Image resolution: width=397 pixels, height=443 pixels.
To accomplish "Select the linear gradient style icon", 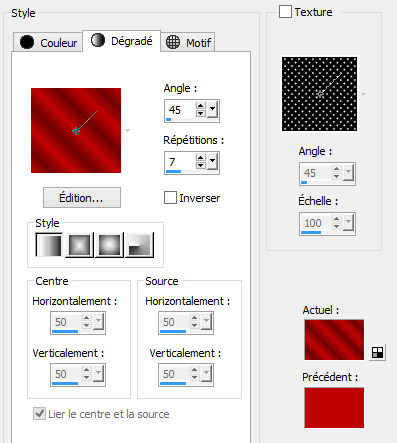I will tap(49, 245).
